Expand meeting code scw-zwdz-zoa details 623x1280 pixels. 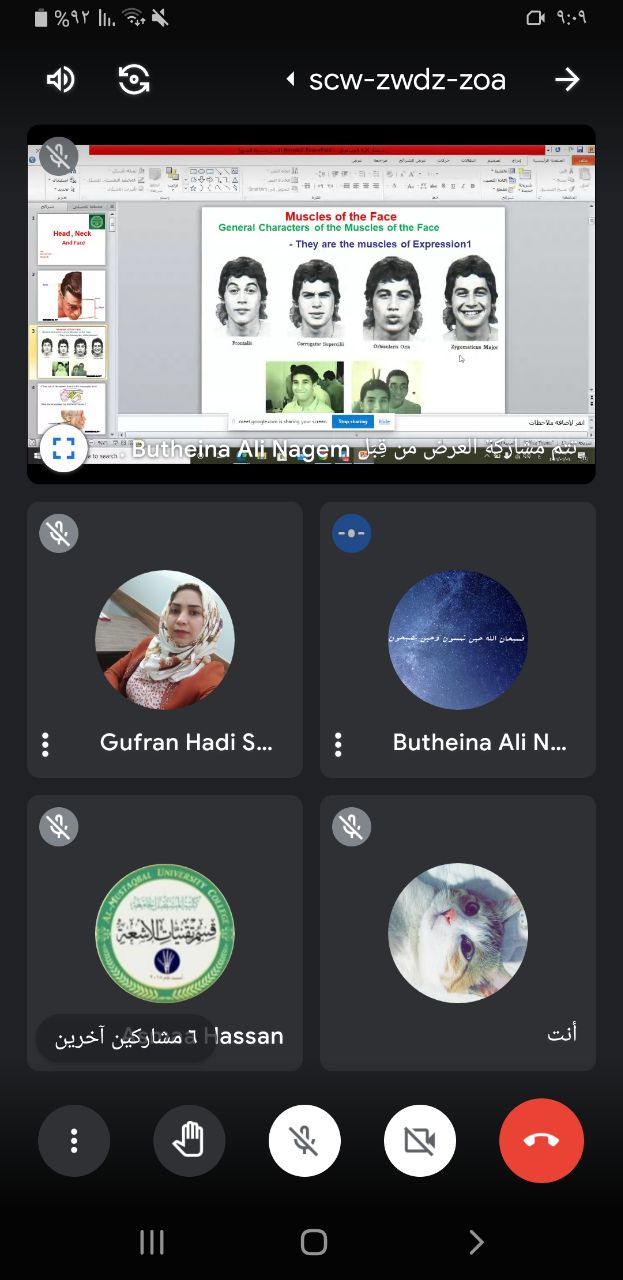(396, 80)
